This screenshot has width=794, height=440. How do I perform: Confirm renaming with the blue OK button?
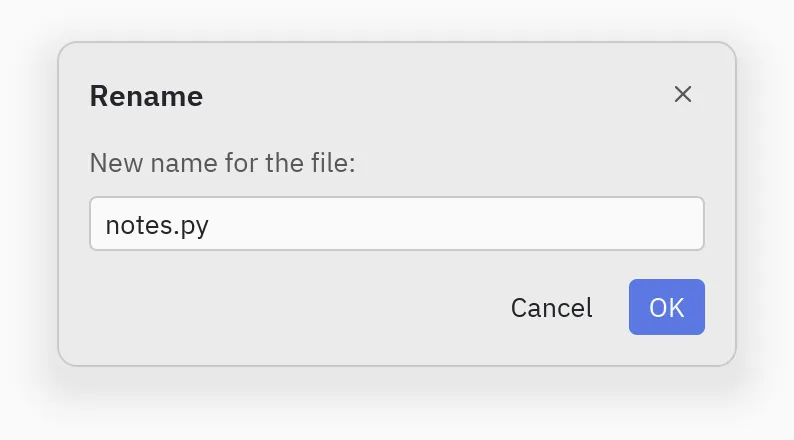[667, 307]
